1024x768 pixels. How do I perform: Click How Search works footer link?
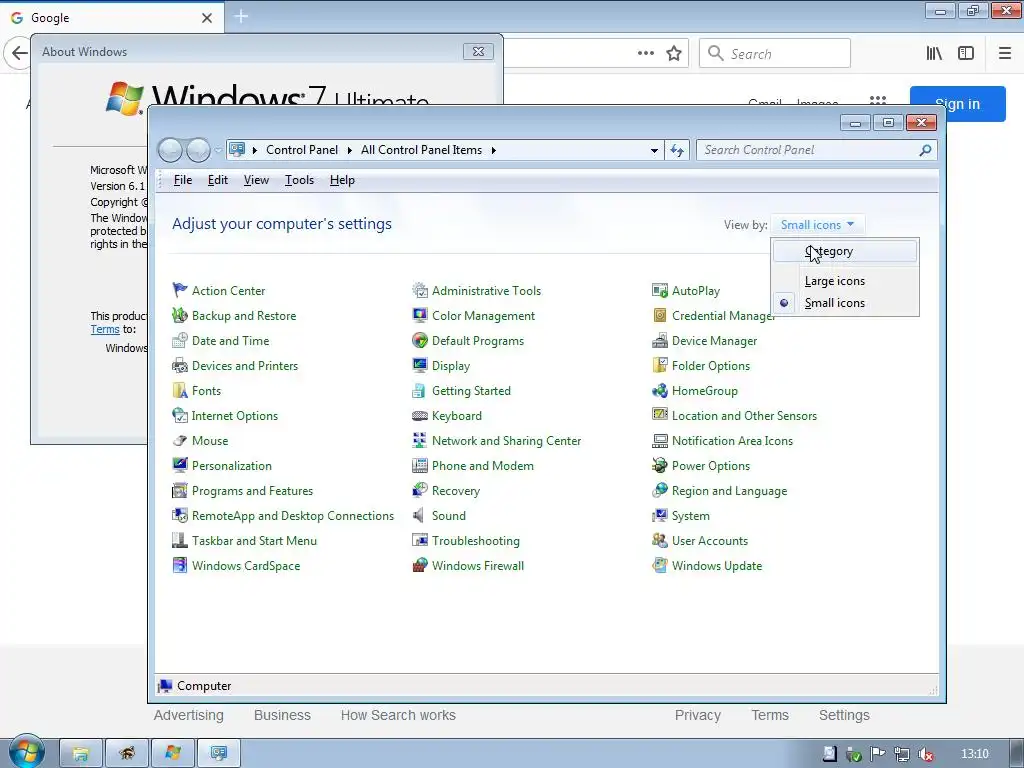[x=398, y=715]
